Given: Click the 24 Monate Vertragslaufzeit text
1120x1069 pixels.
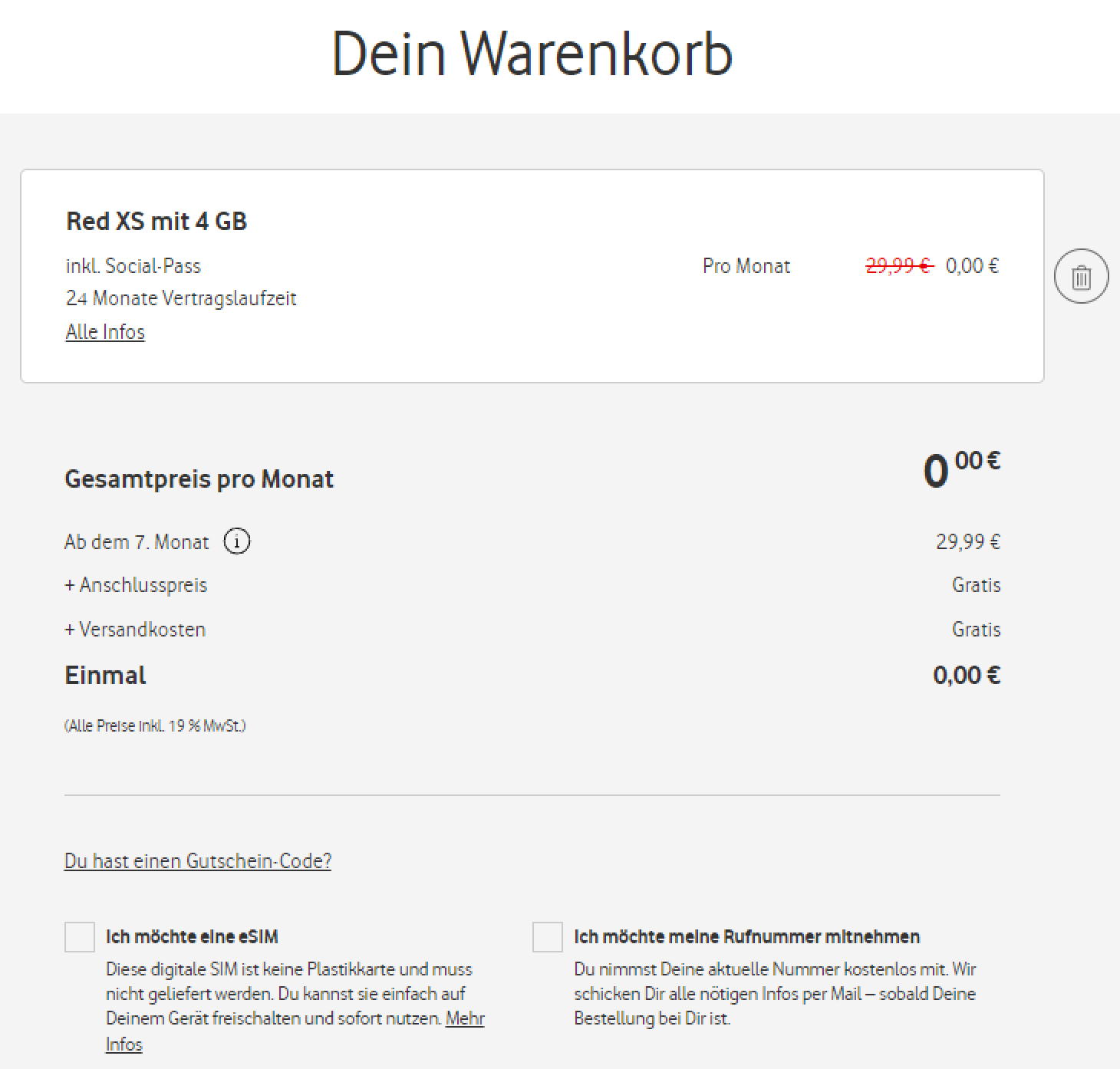Looking at the screenshot, I should click(x=181, y=298).
